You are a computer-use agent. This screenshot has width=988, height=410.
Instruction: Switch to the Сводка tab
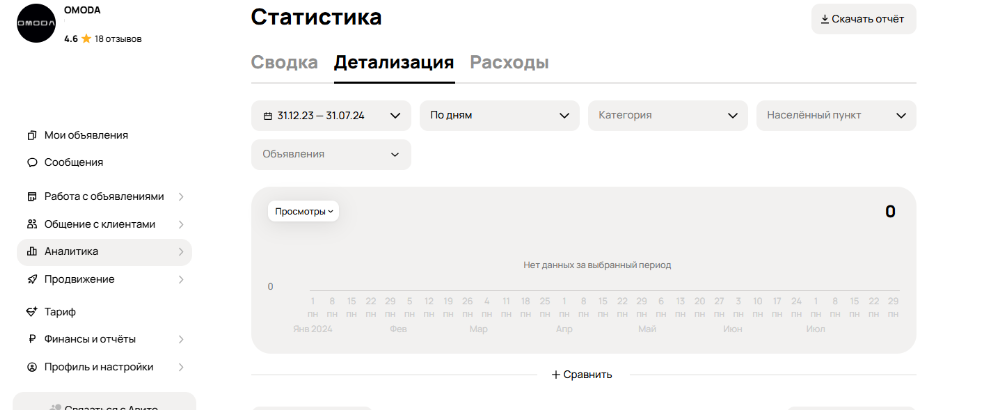[x=284, y=62]
